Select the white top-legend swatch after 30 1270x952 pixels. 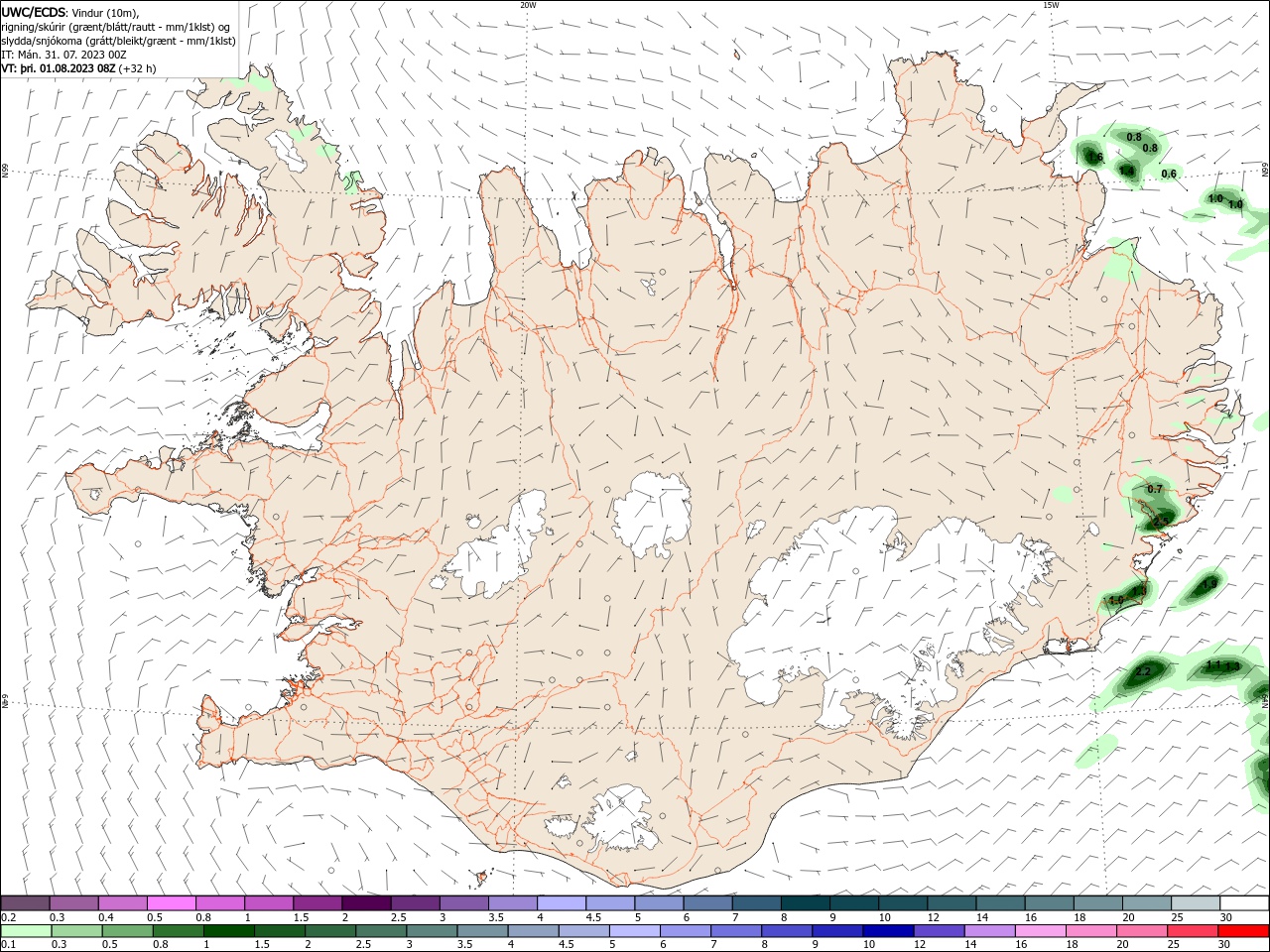(x=1244, y=903)
